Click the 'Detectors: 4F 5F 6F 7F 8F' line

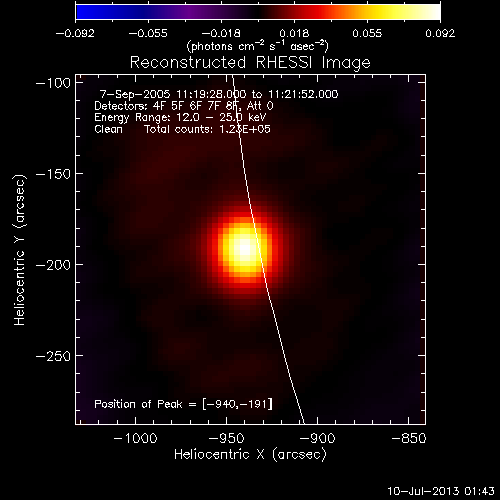click(184, 106)
